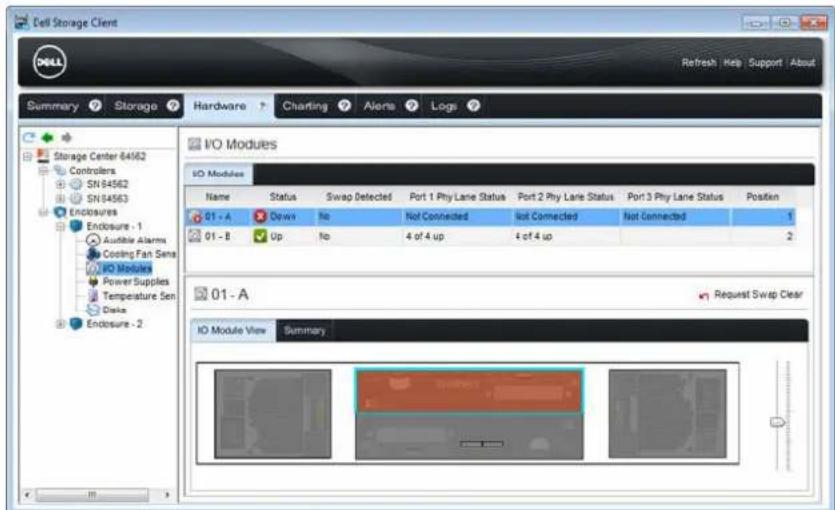Select the I/O Modules tree item
The image size is (835, 510).
[x=127, y=268]
